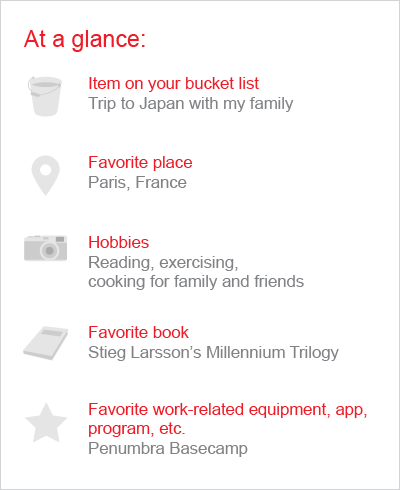400x490 pixels.
Task: Click the 'Favorite book' heading
Action: coord(139,332)
